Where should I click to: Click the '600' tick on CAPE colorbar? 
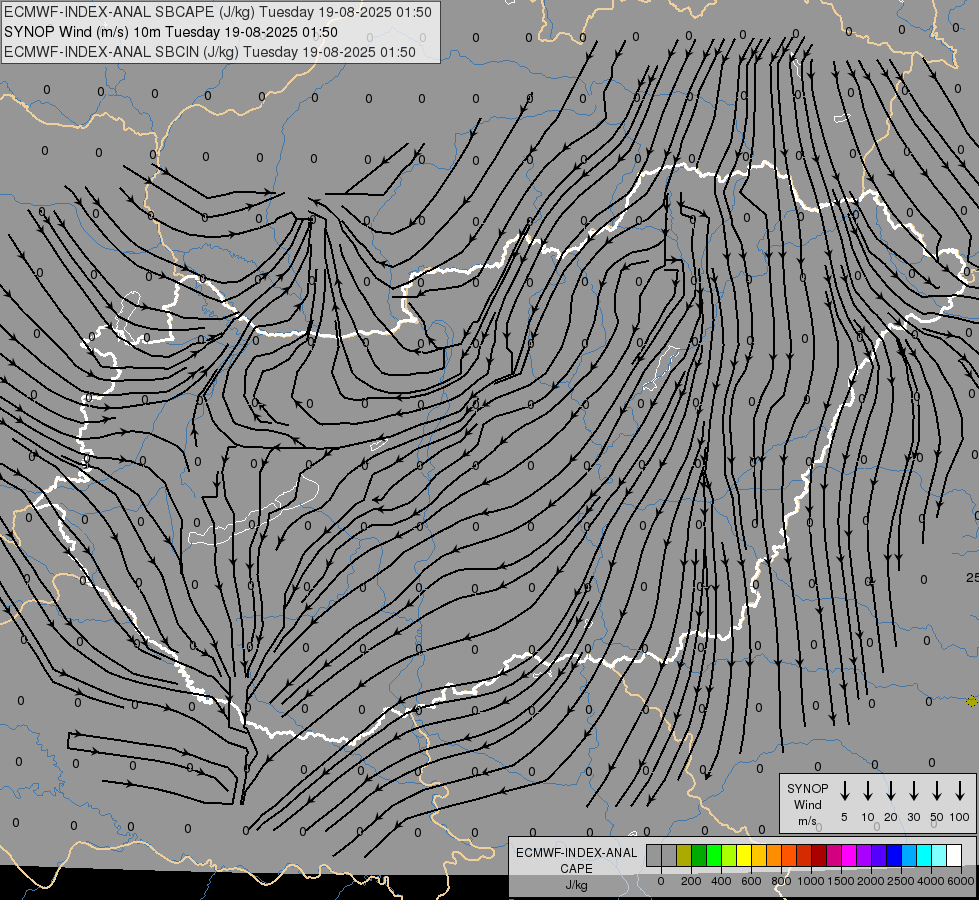751,881
